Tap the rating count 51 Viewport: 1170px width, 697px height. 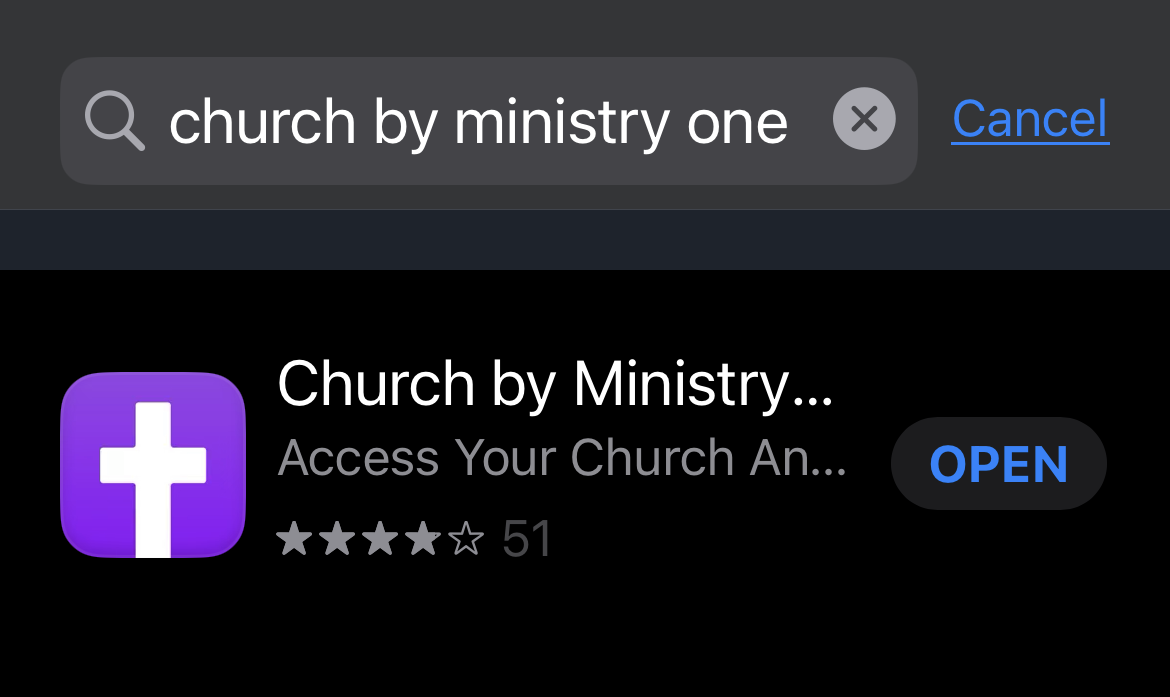[527, 540]
